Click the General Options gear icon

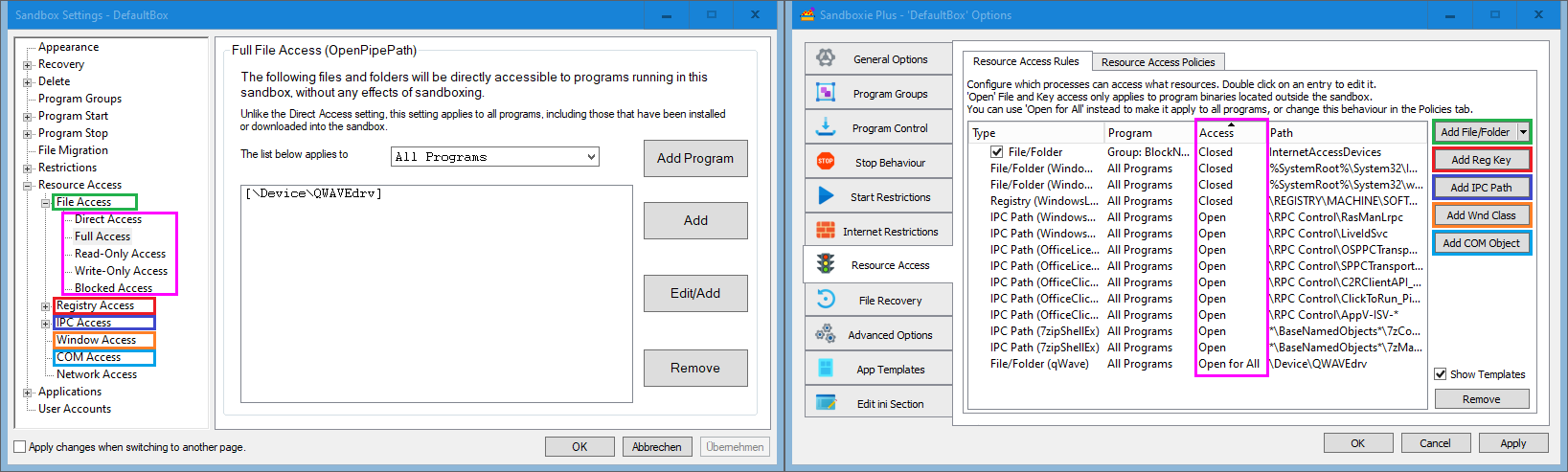tap(826, 58)
